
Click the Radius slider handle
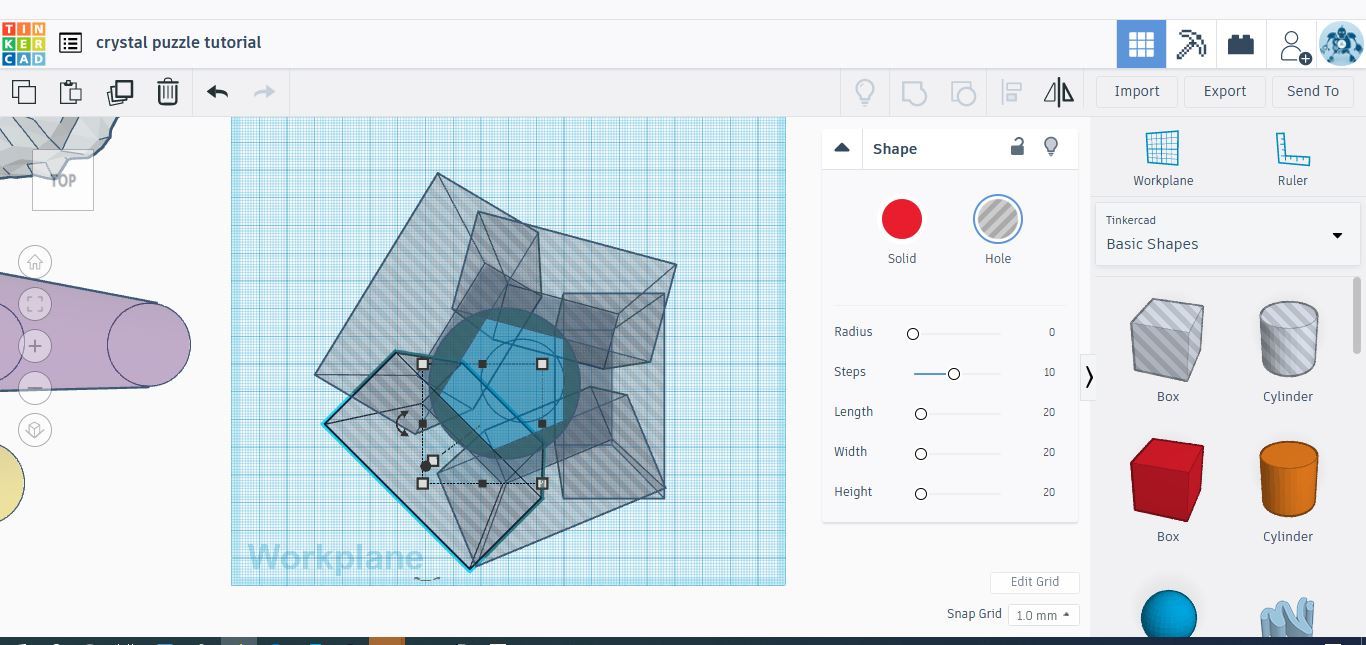tap(912, 333)
